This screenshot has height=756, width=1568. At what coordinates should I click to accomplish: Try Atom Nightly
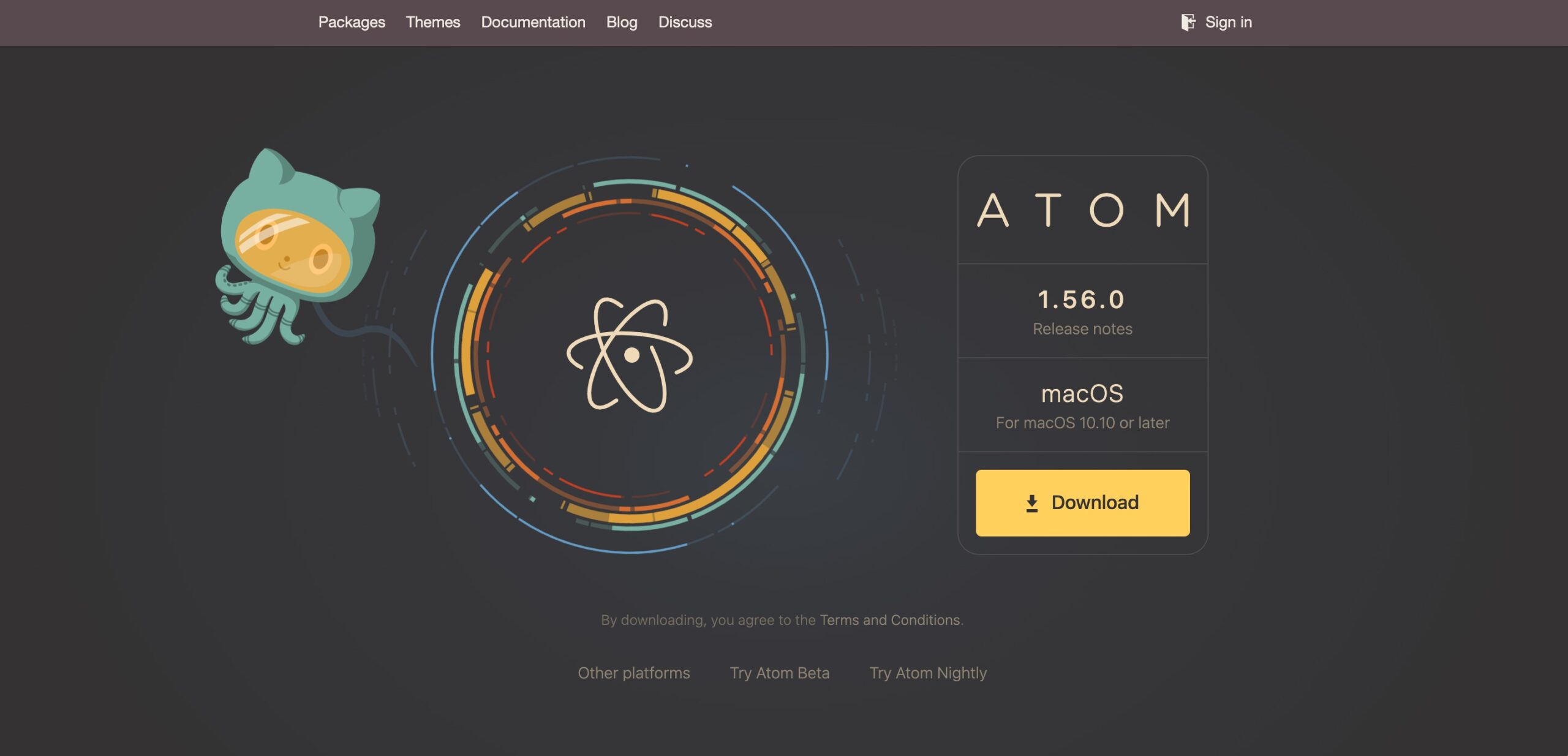pos(928,672)
